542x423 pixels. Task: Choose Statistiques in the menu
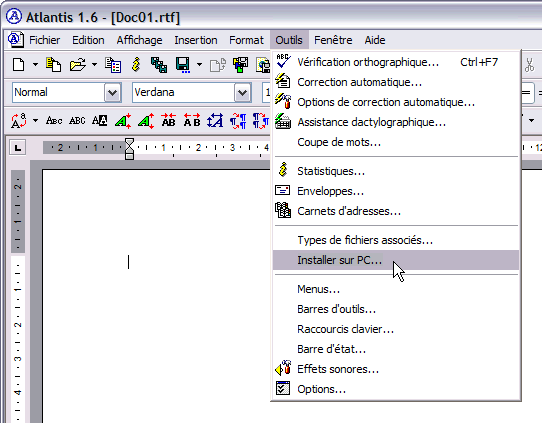tap(396, 171)
